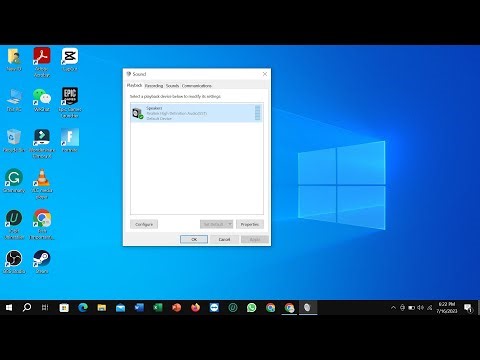Open the Windows Start menu
The height and width of the screenshot is (360, 480).
click(9, 307)
